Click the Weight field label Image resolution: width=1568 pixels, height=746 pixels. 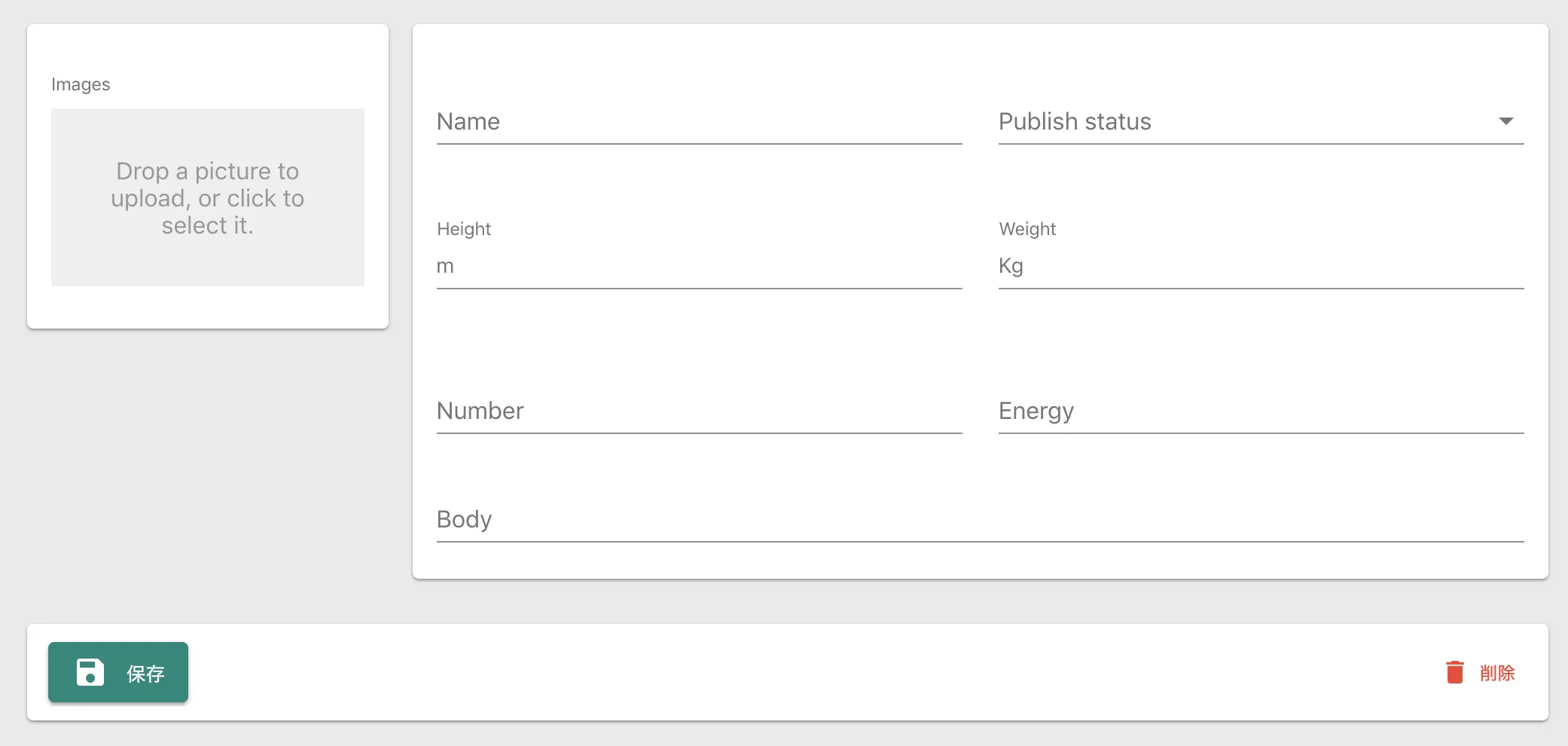[1027, 229]
